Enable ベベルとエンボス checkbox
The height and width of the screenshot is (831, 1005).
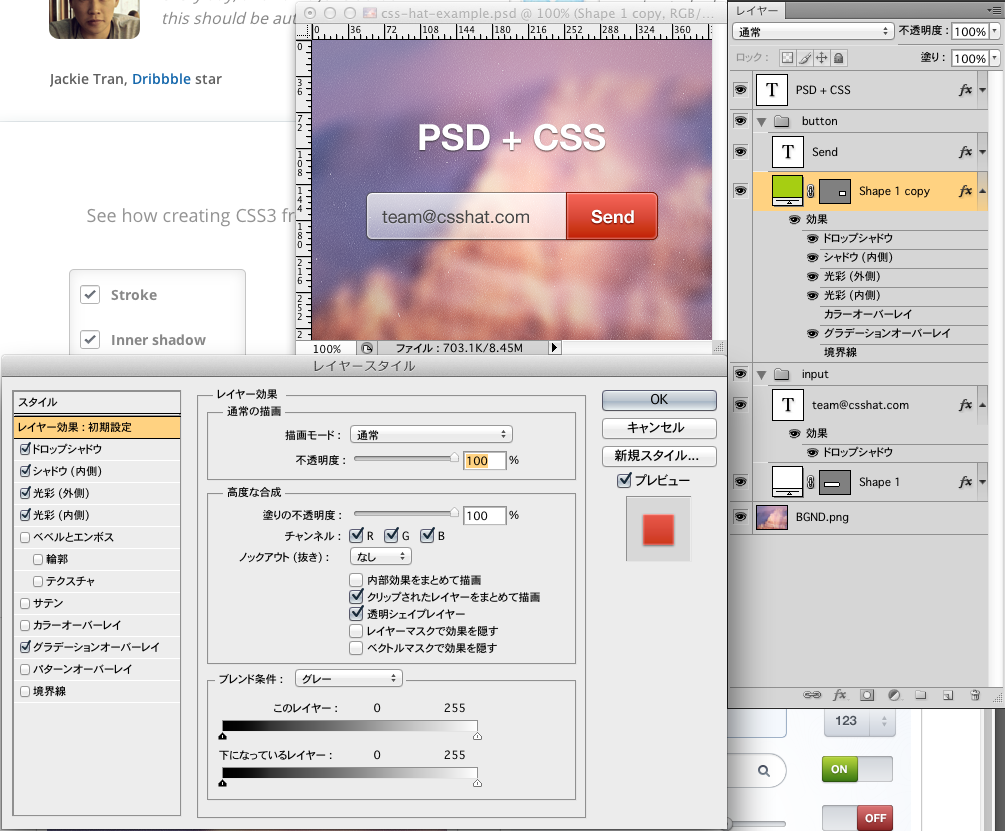(25, 538)
